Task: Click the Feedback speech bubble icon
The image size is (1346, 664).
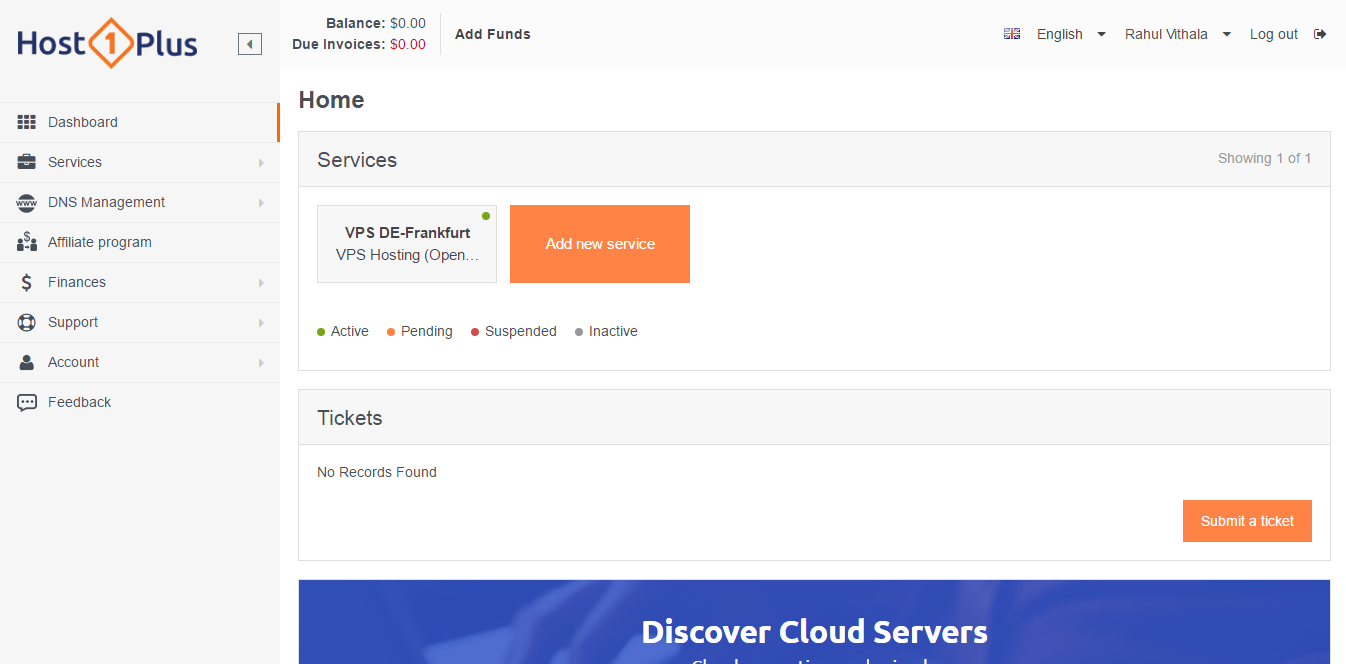Action: click(x=26, y=402)
